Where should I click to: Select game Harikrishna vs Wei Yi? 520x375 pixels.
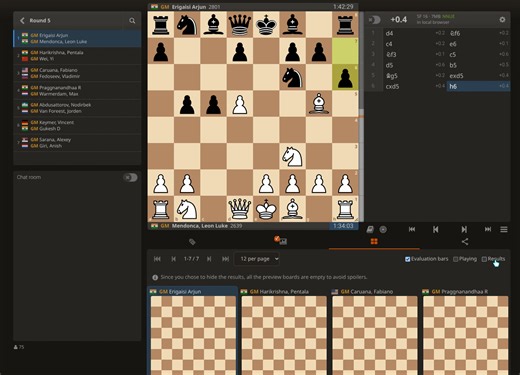click(x=77, y=56)
